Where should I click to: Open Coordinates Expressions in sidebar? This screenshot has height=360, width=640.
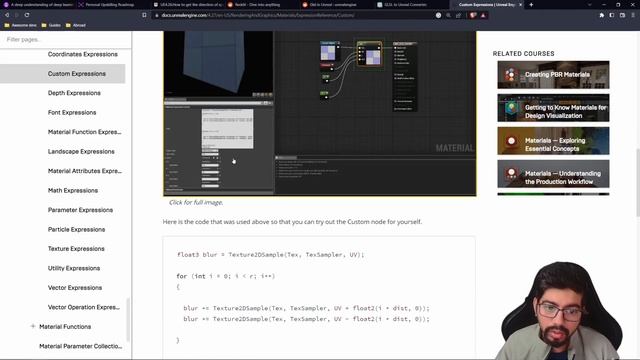pyautogui.click(x=82, y=54)
